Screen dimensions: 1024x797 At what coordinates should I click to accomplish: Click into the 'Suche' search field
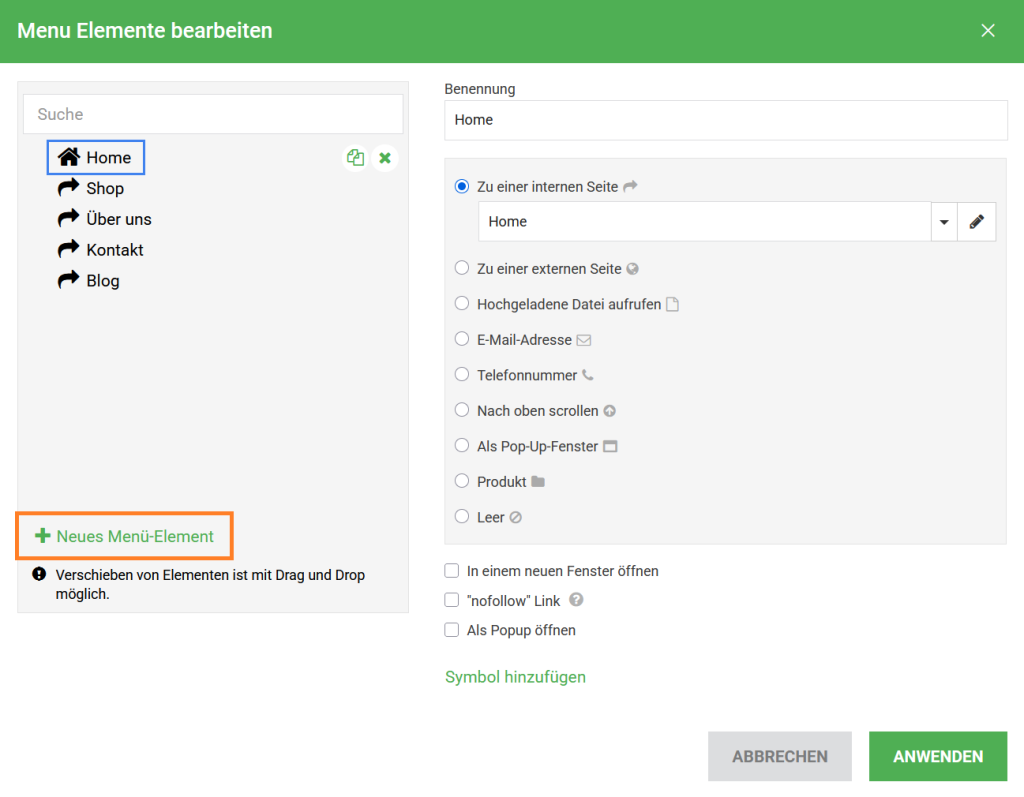(213, 114)
